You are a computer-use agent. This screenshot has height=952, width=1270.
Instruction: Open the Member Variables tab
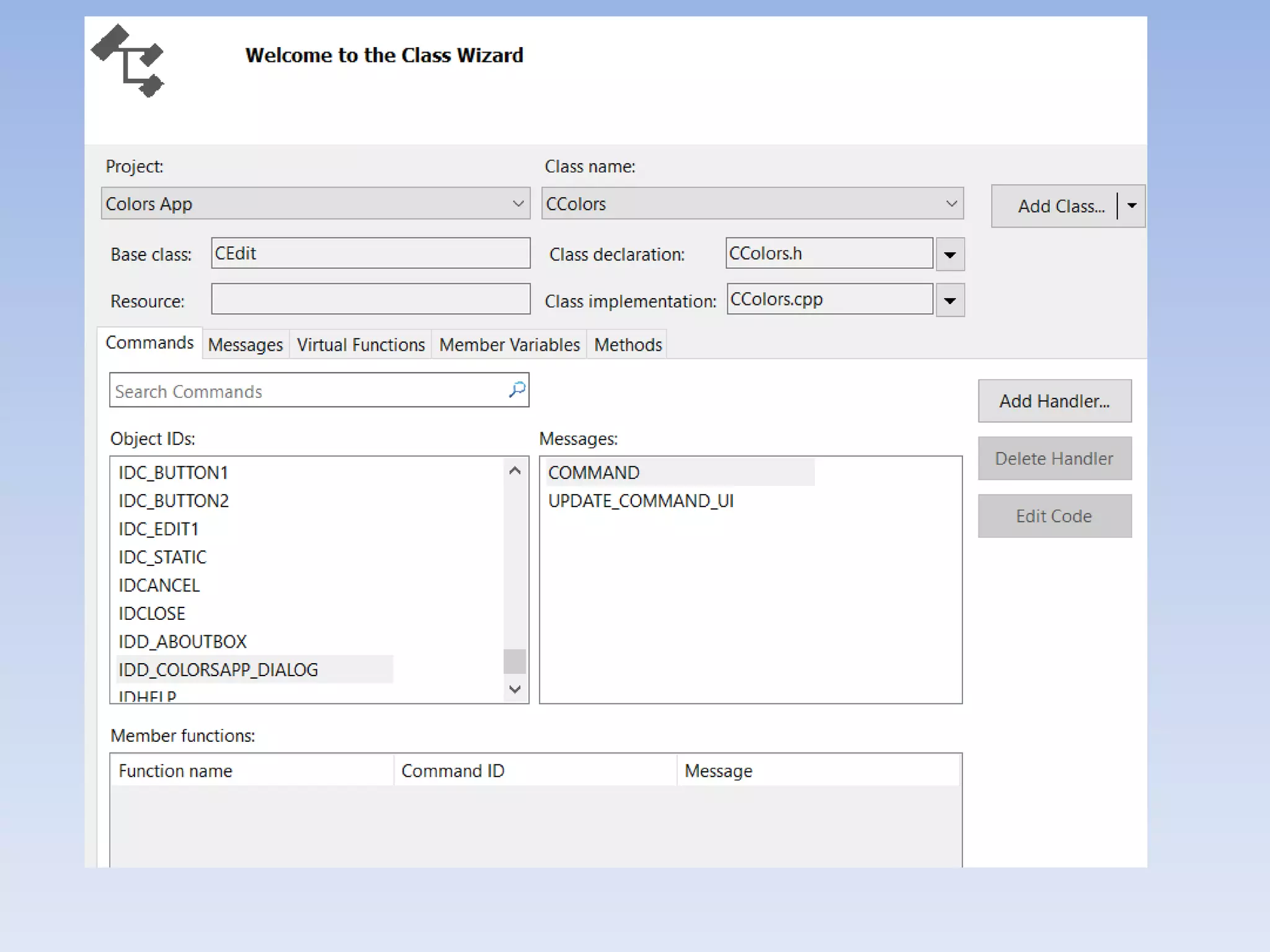pos(509,345)
